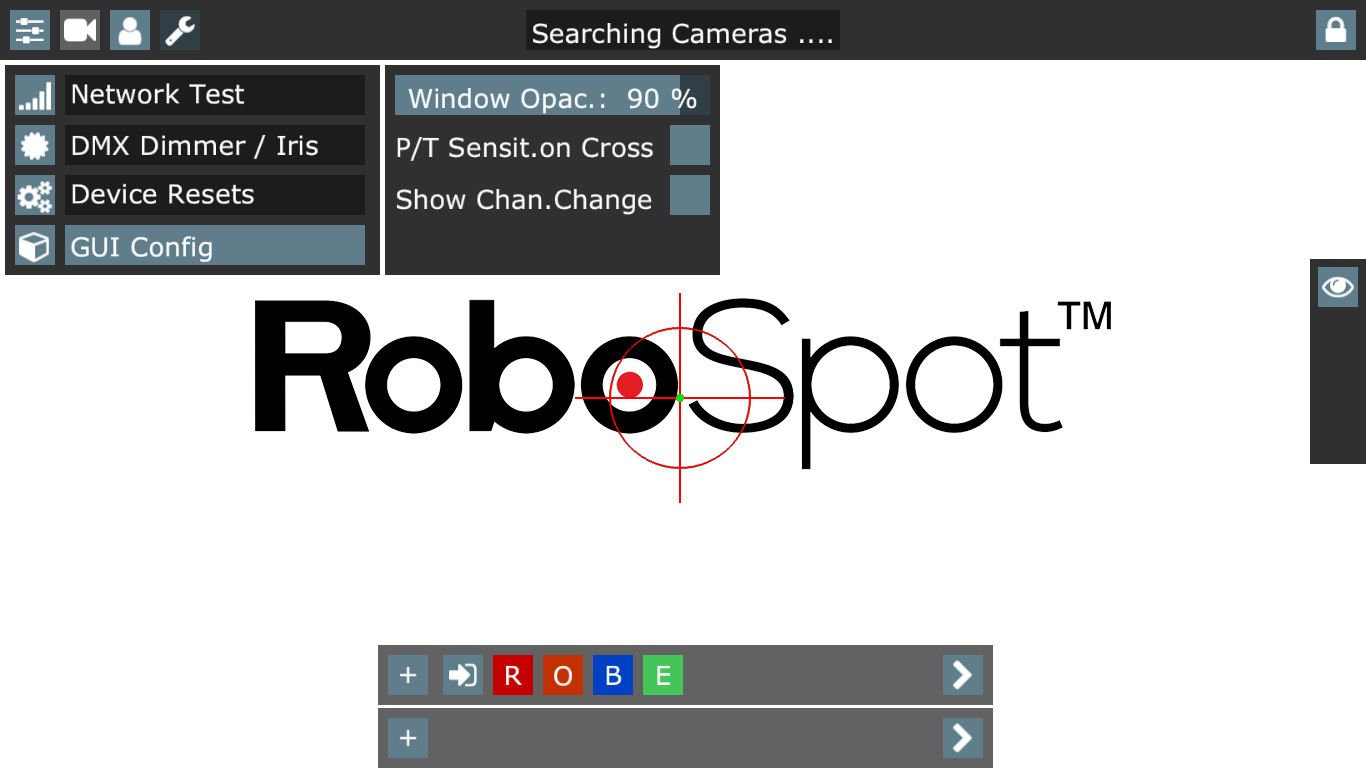Viewport: 1366px width, 768px height.
Task: Toggle the eye visibility icon on right panel
Action: [1337, 287]
